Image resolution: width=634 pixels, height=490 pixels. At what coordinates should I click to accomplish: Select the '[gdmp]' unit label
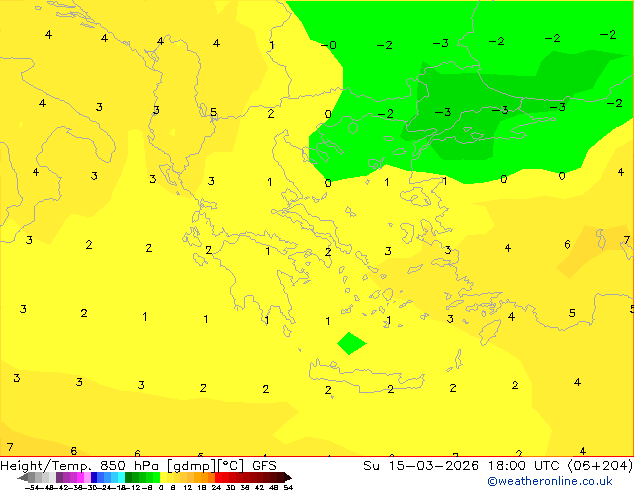[x=192, y=466]
